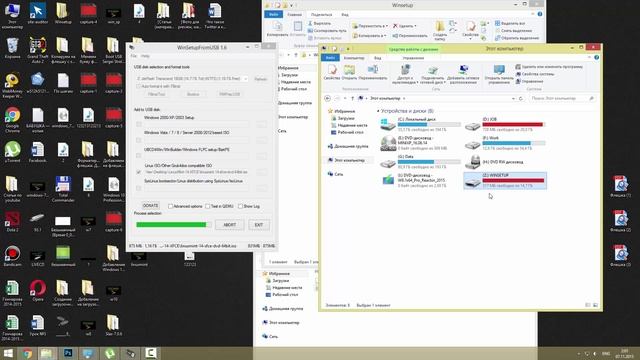
Task: Click the refresh icon beside the address bar
Action: (x=520, y=98)
